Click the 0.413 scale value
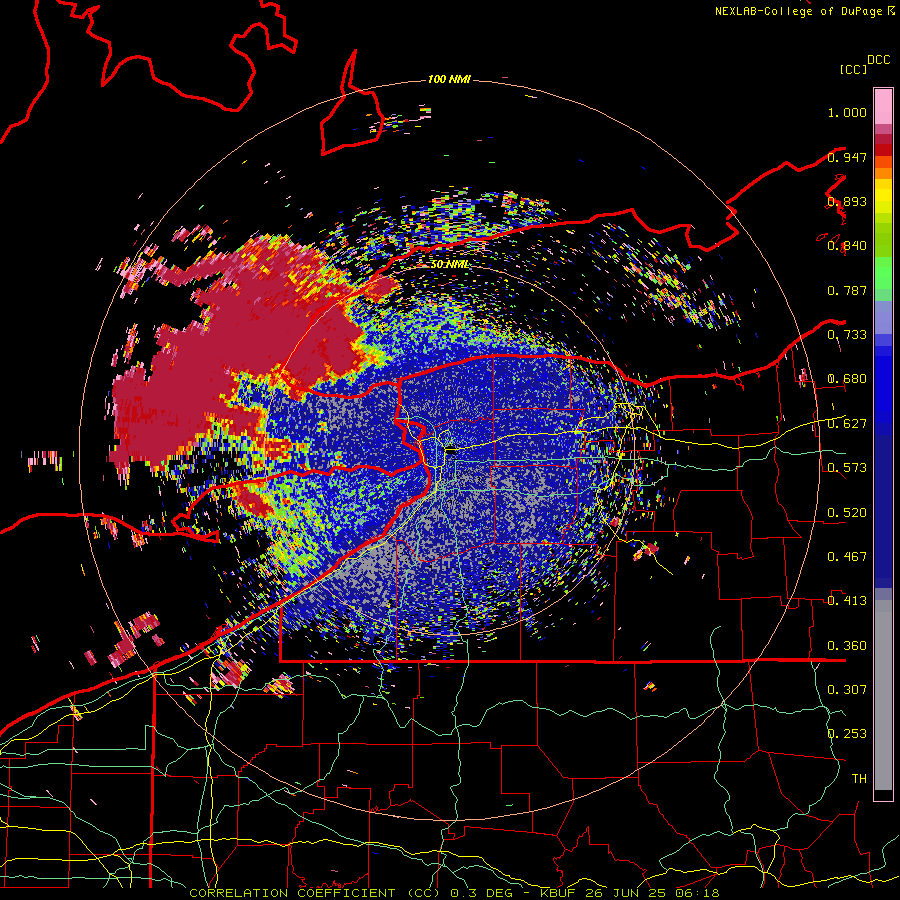 click(847, 601)
